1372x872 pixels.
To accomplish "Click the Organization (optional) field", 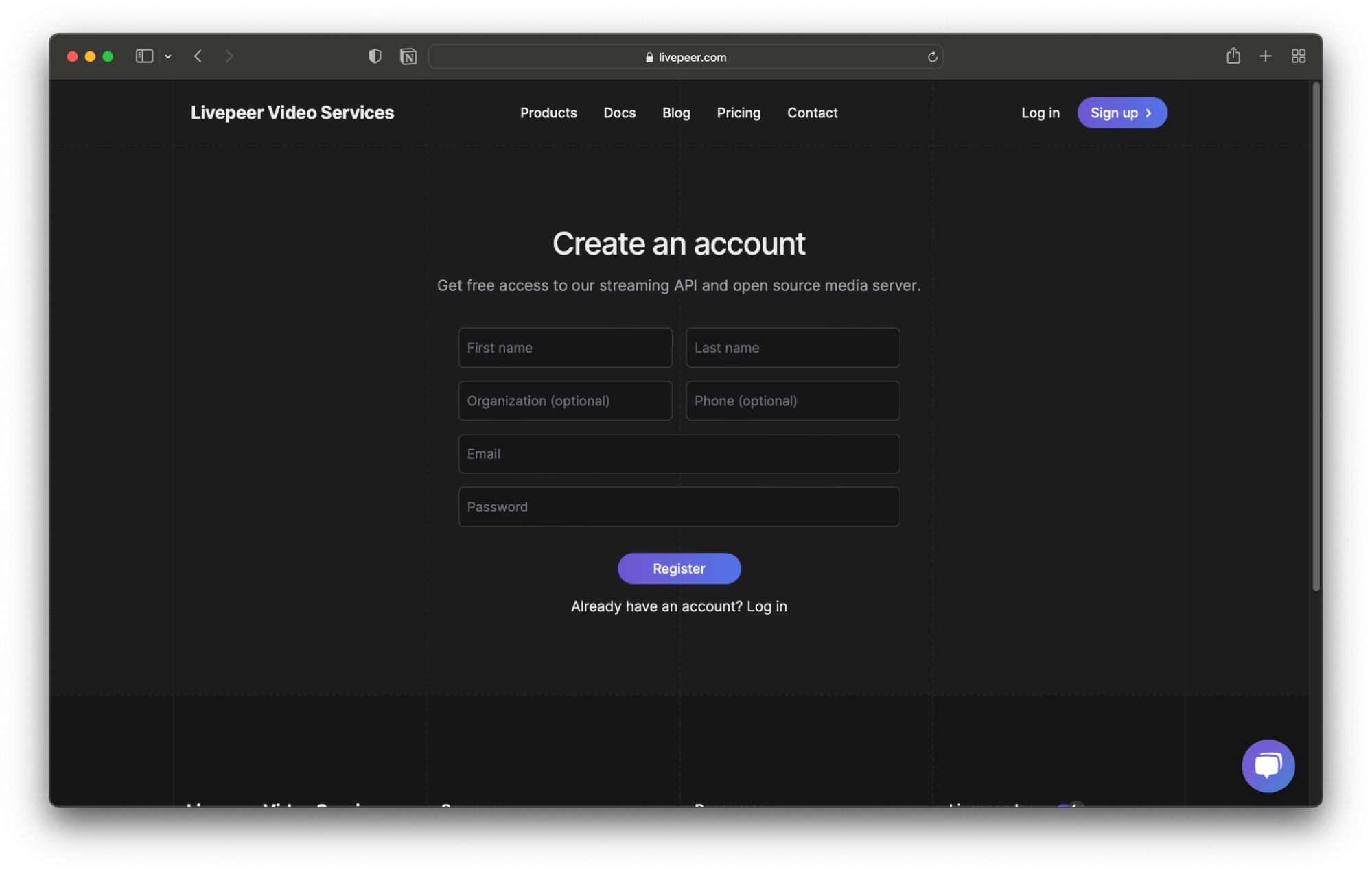I will 565,401.
